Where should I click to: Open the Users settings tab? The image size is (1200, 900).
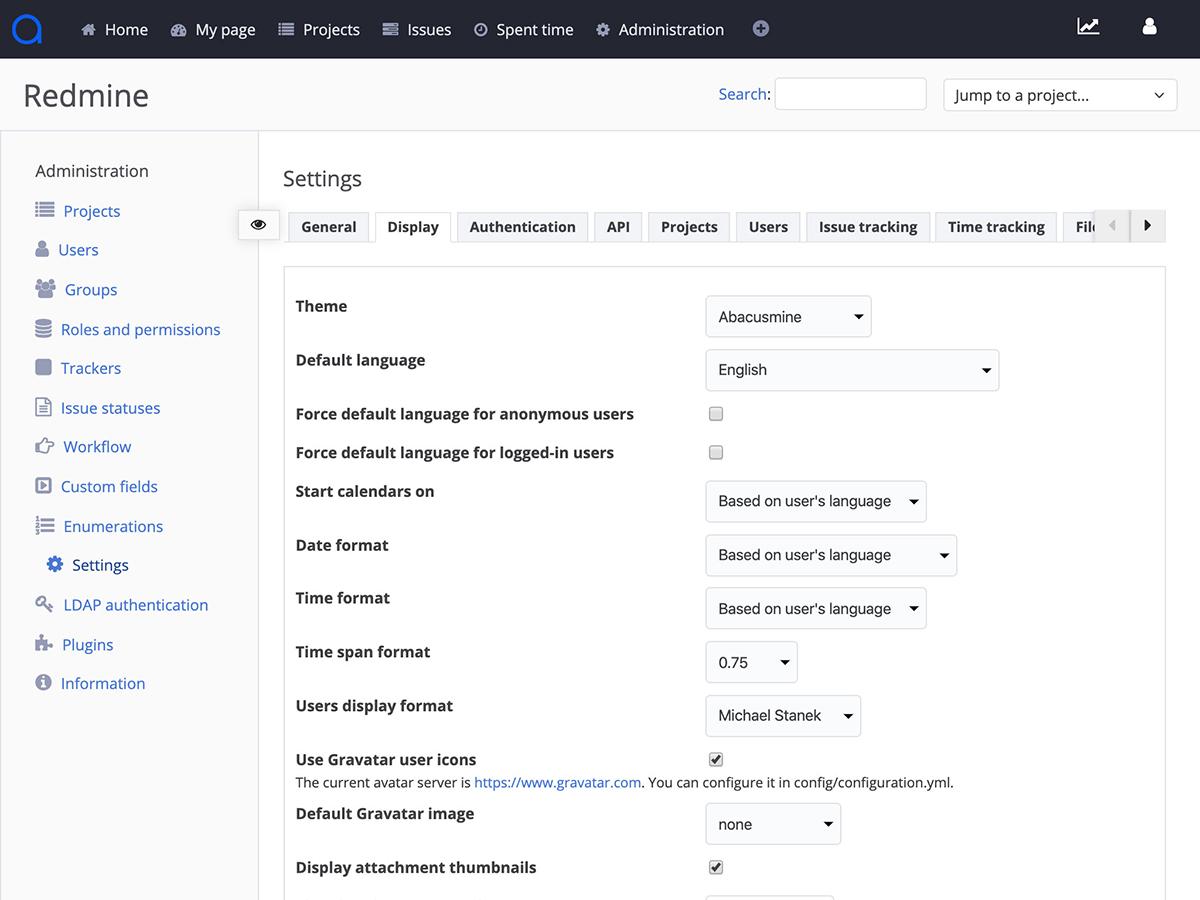768,227
